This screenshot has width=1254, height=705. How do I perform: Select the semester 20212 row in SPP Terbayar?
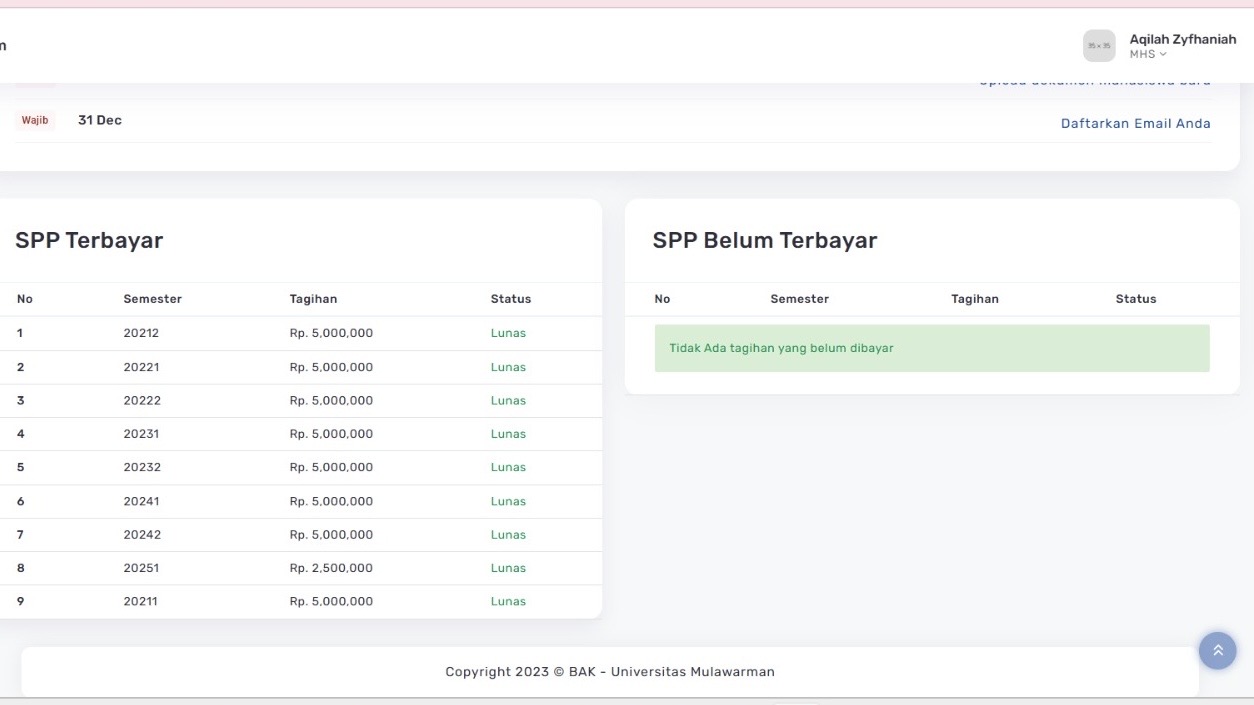[x=141, y=333]
